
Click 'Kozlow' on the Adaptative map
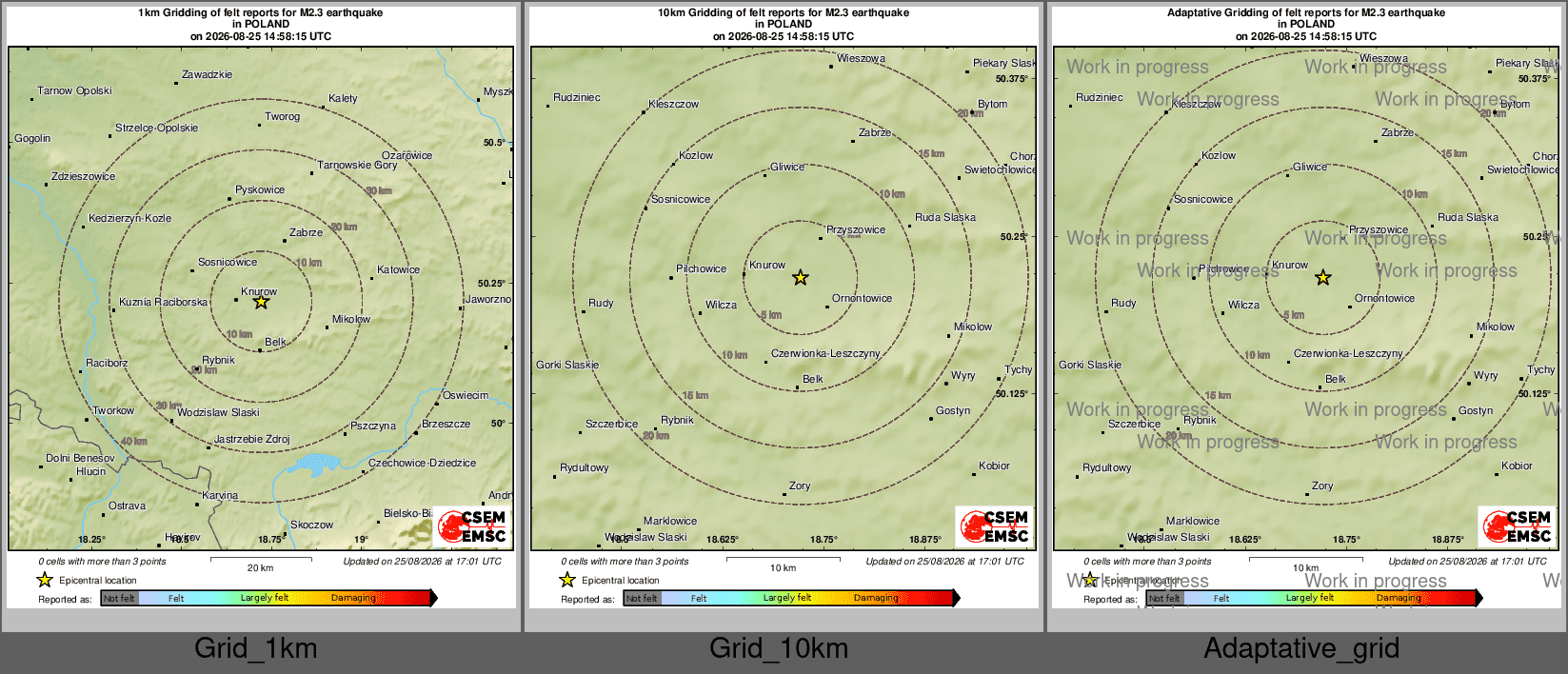pyautogui.click(x=1219, y=155)
